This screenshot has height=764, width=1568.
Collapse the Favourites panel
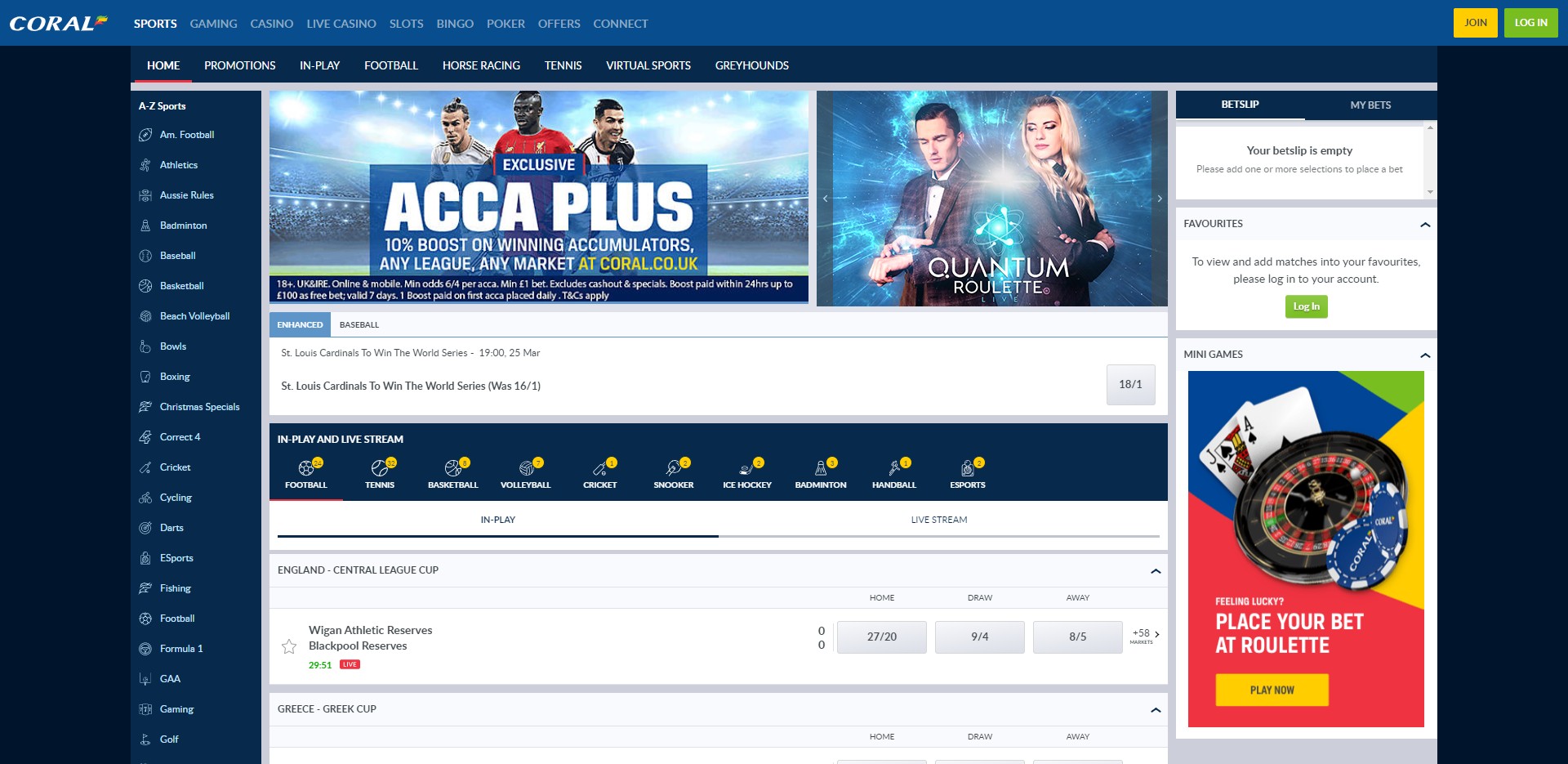(1425, 225)
